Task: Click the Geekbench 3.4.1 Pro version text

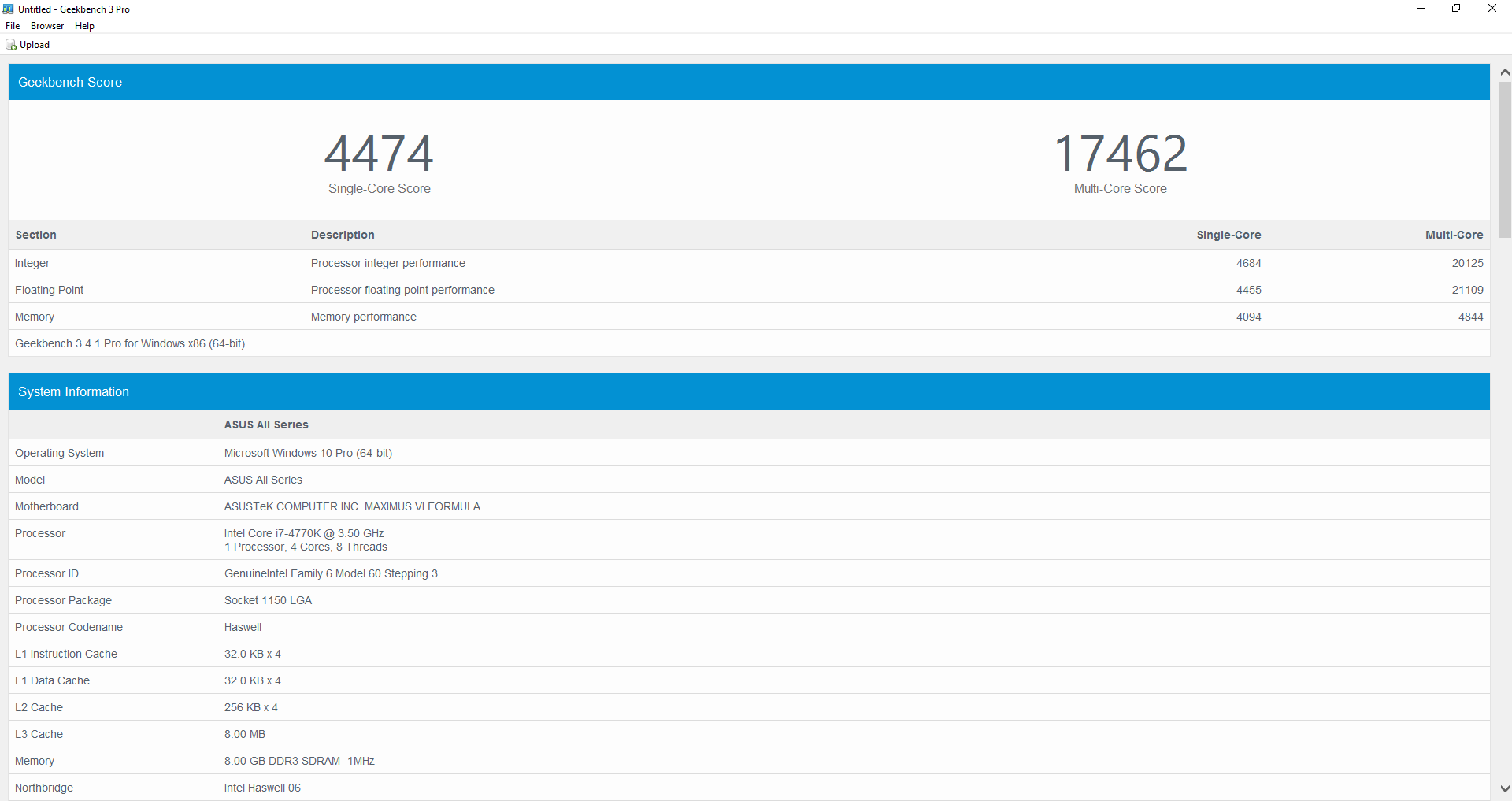Action: click(x=130, y=343)
